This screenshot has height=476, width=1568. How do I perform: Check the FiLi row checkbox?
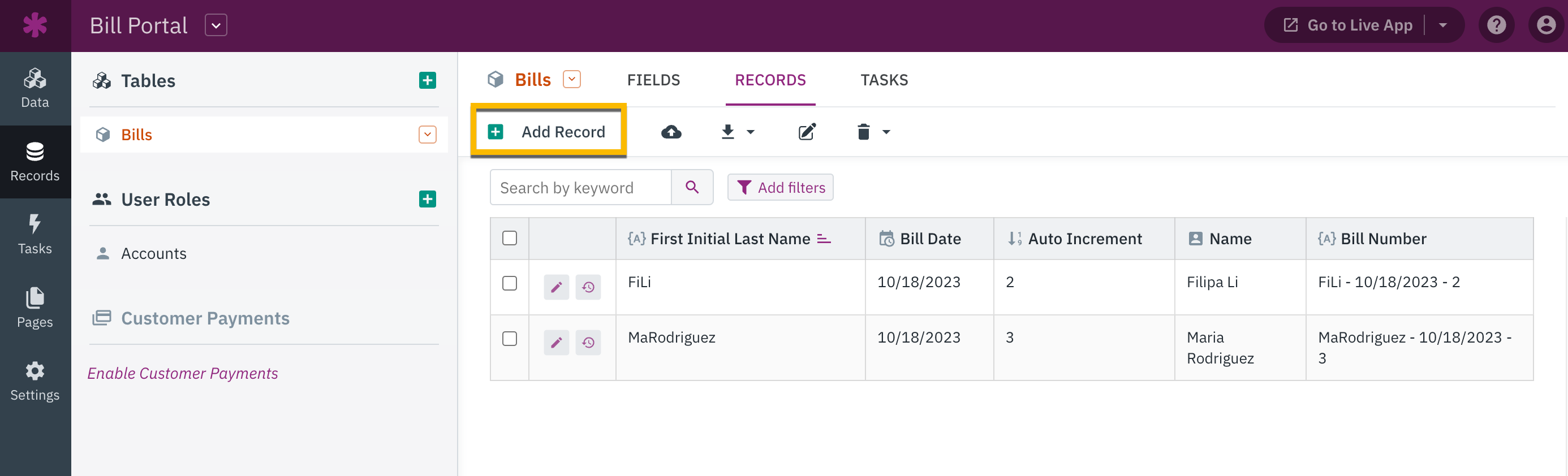[x=510, y=284]
